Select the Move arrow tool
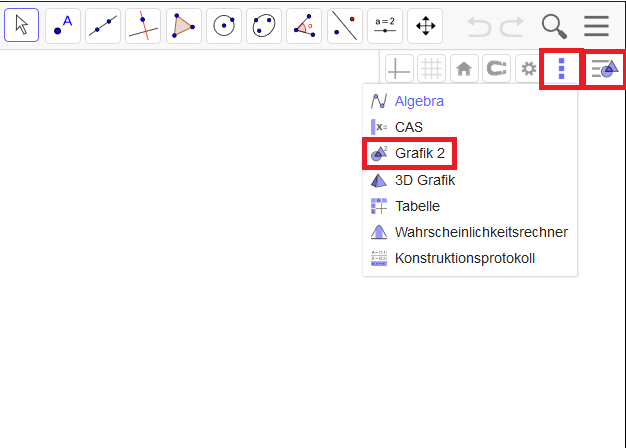This screenshot has width=626, height=448. (x=22, y=25)
